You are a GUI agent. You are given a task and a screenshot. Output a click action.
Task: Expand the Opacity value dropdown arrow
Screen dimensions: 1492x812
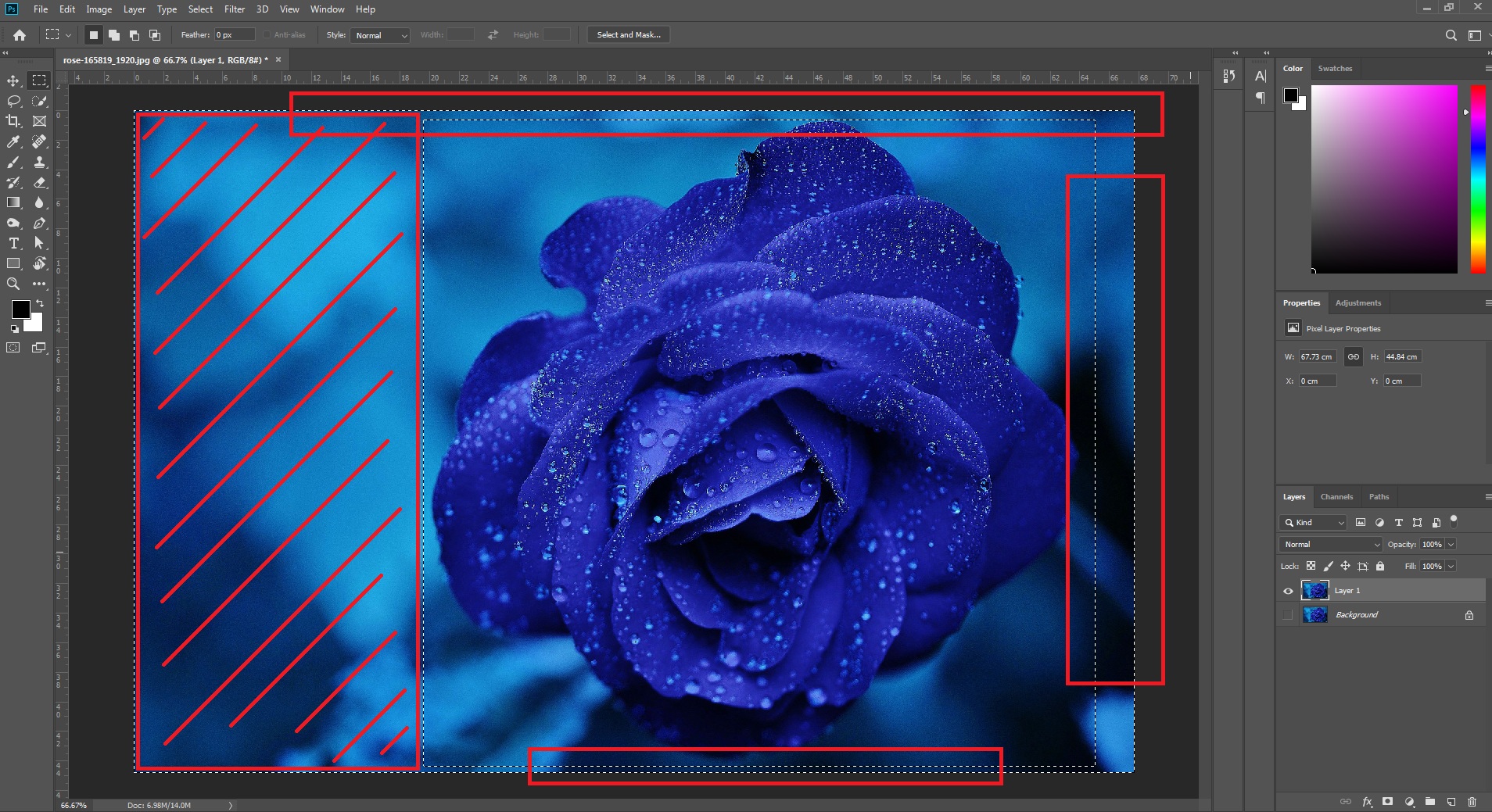[1451, 544]
